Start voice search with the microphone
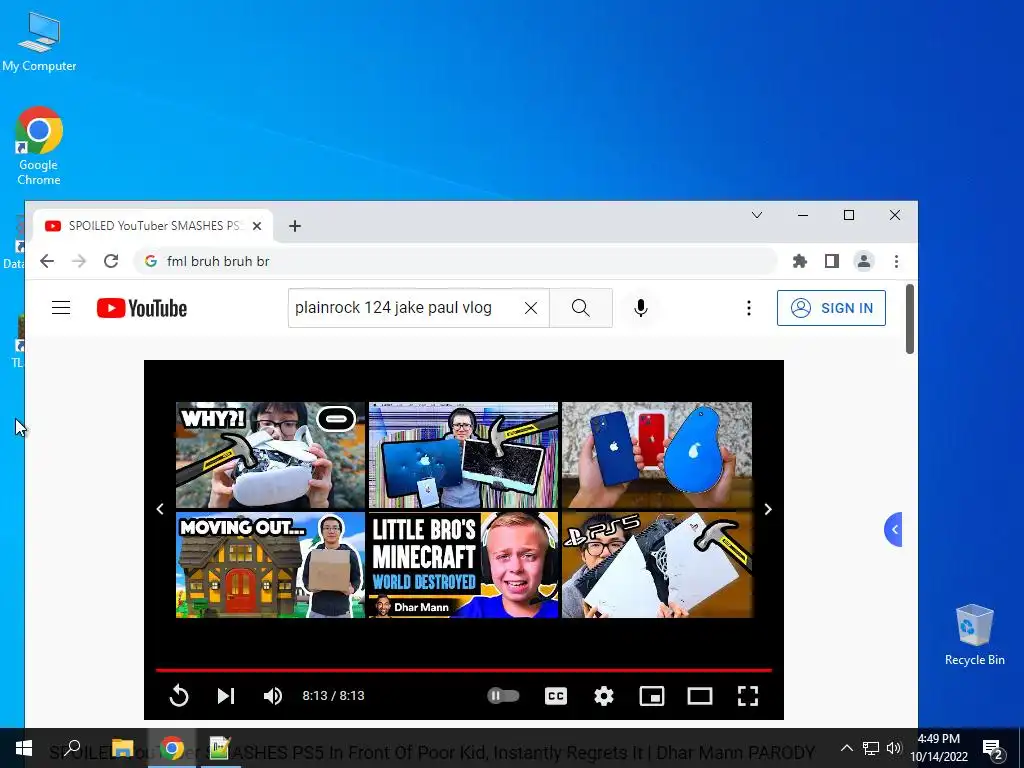This screenshot has width=1024, height=768. click(641, 308)
